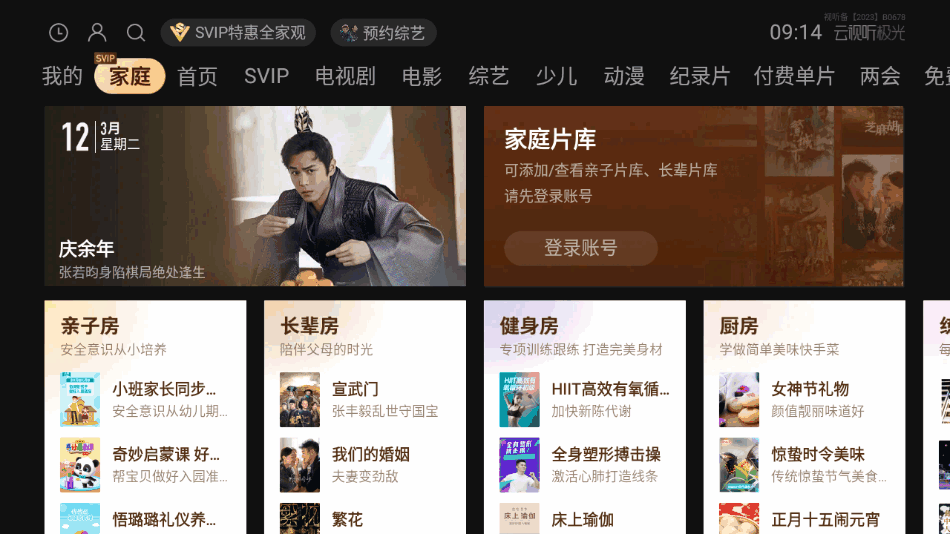Open 全身塑形搏击操 workout item
The width and height of the screenshot is (950, 534).
click(585, 465)
